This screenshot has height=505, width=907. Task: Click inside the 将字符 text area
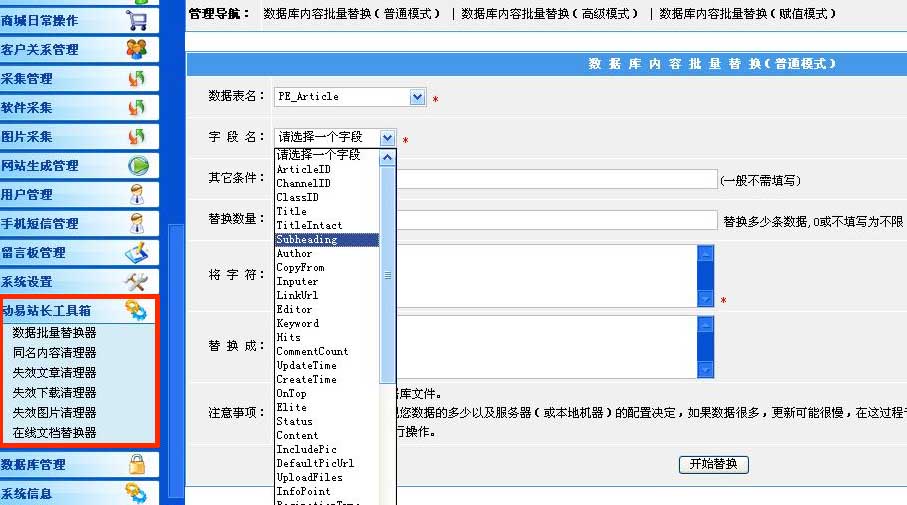point(547,276)
